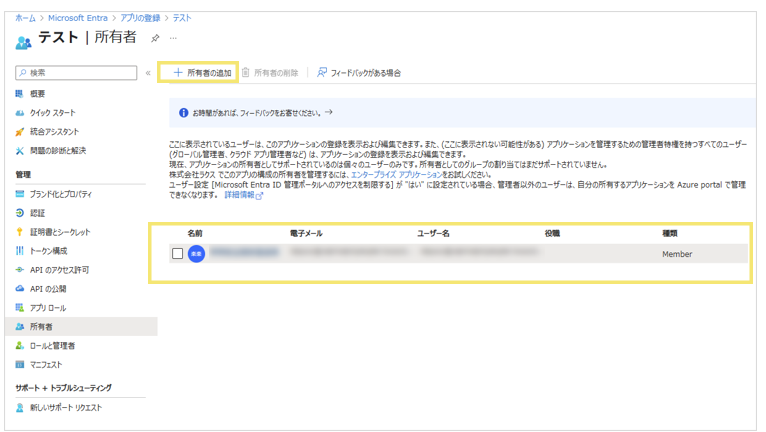766x432 pixels.
Task: Click the 認証 circular arrow icon
Action: pyautogui.click(x=20, y=213)
